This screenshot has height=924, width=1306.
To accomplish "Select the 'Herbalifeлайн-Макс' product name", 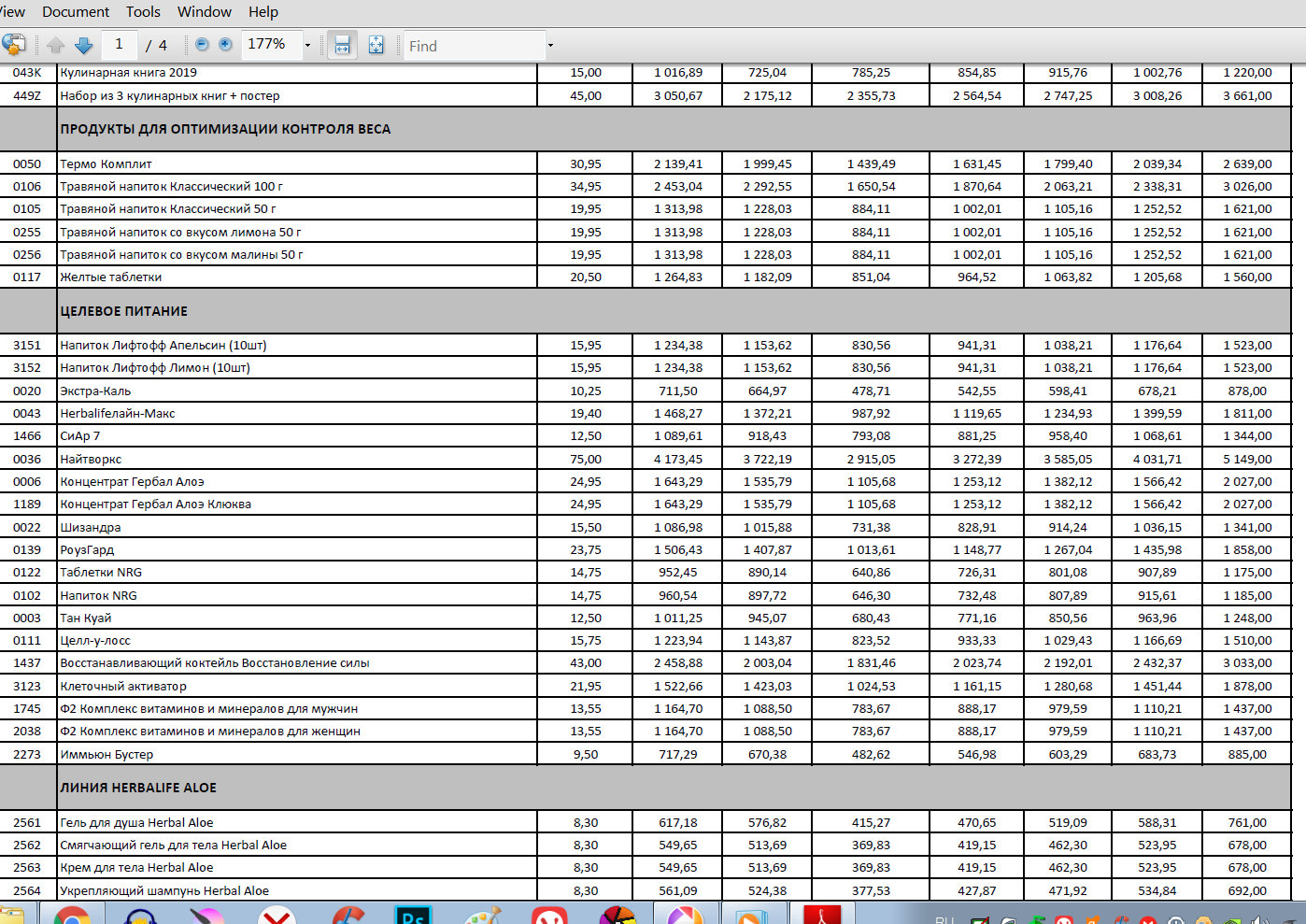I will tap(118, 413).
